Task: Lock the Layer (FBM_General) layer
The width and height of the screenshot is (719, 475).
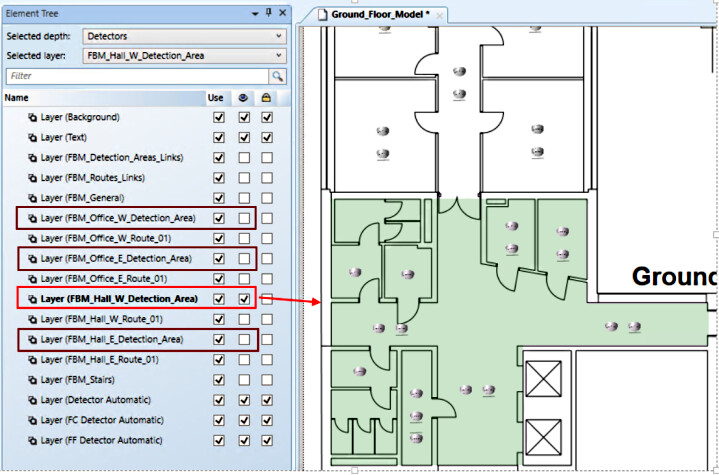Action: (x=266, y=198)
